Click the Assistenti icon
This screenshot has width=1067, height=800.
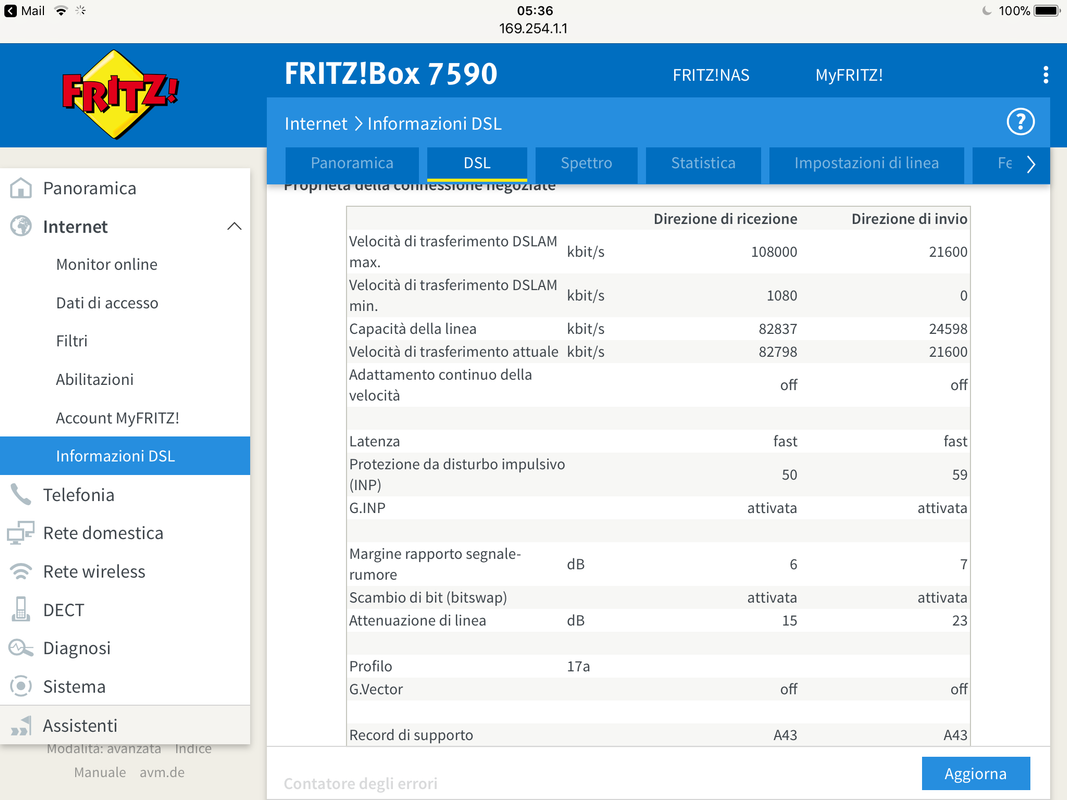21,725
